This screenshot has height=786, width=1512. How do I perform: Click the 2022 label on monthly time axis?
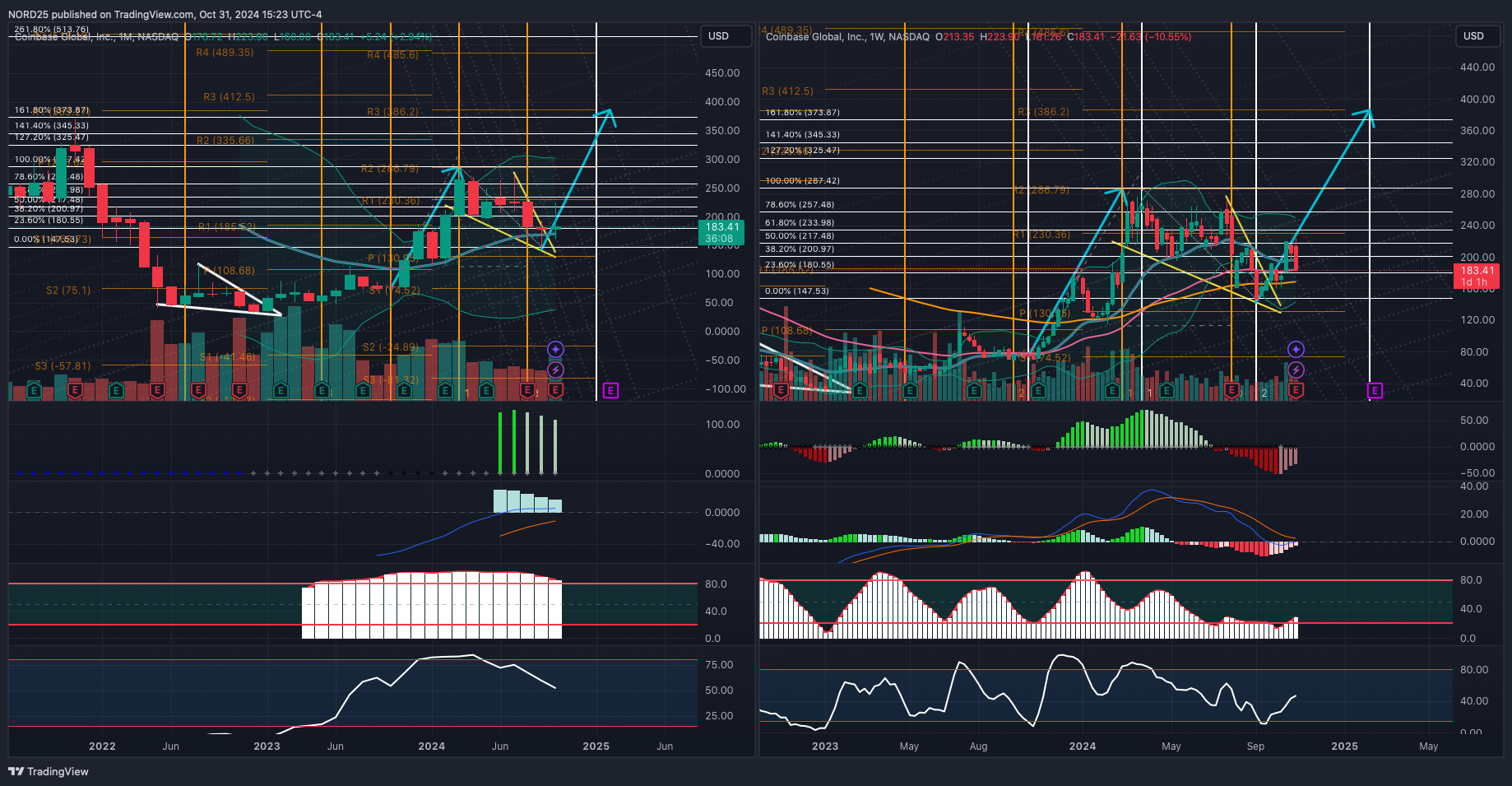point(102,746)
